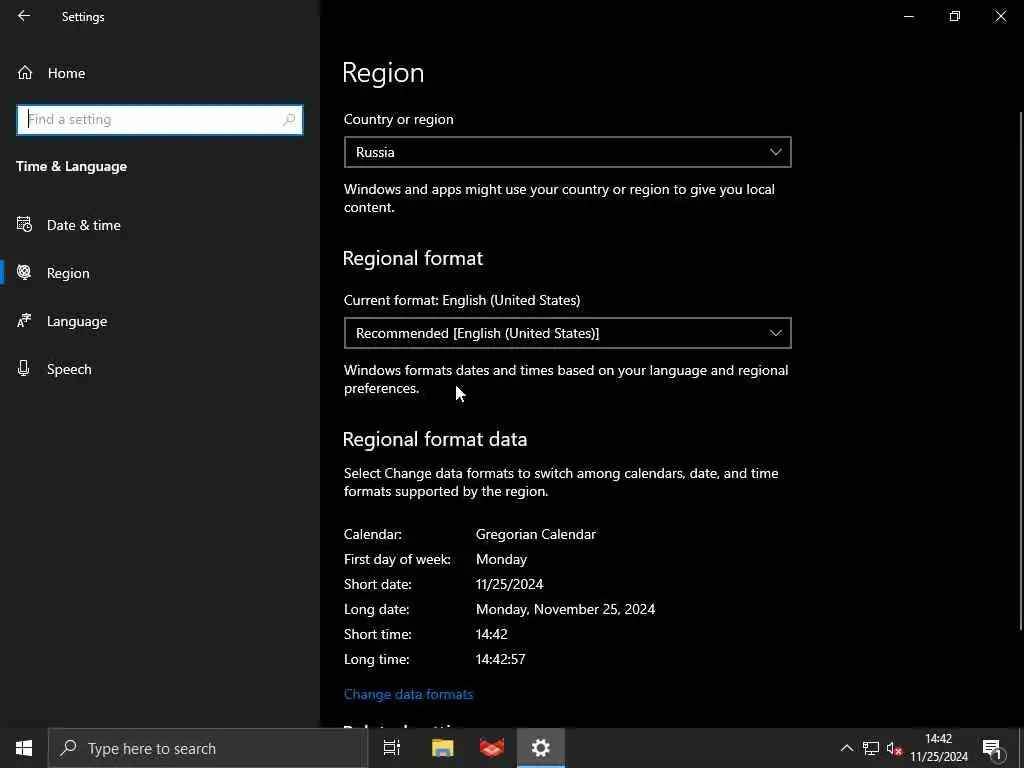Click the taskbar Type here to search box

(x=208, y=748)
